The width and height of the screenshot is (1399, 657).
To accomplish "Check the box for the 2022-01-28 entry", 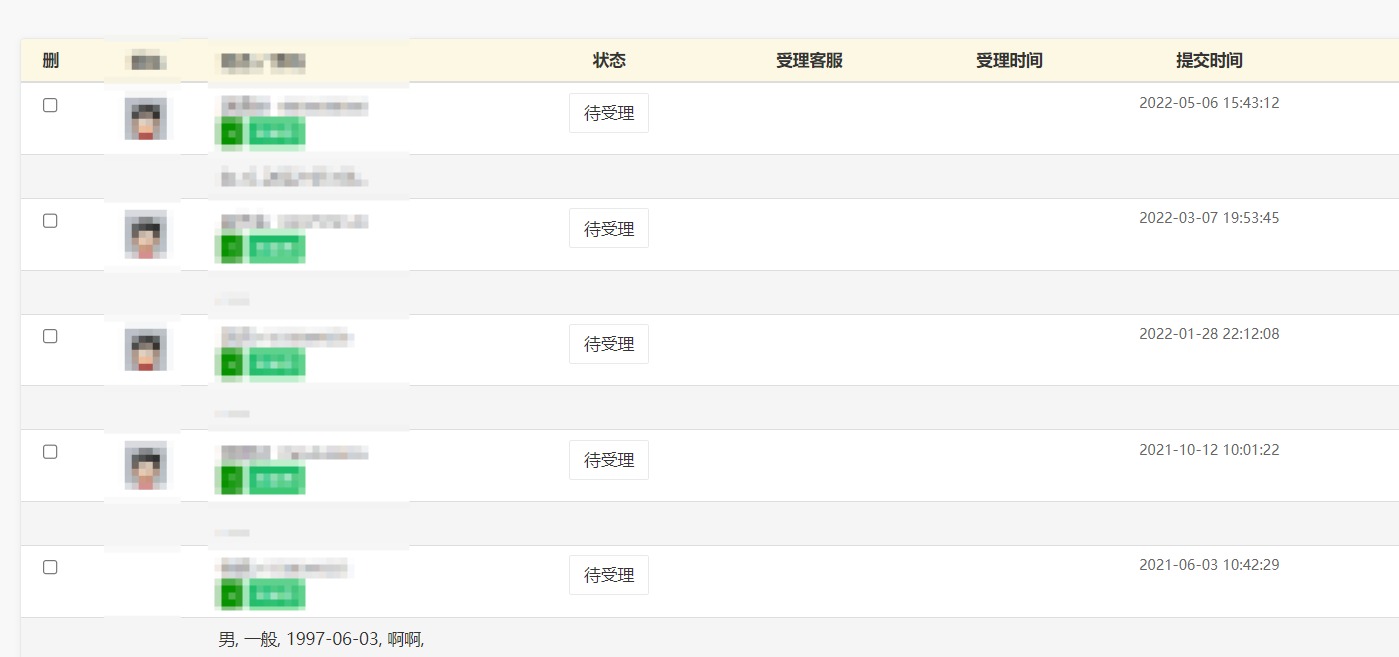I will 50,336.
